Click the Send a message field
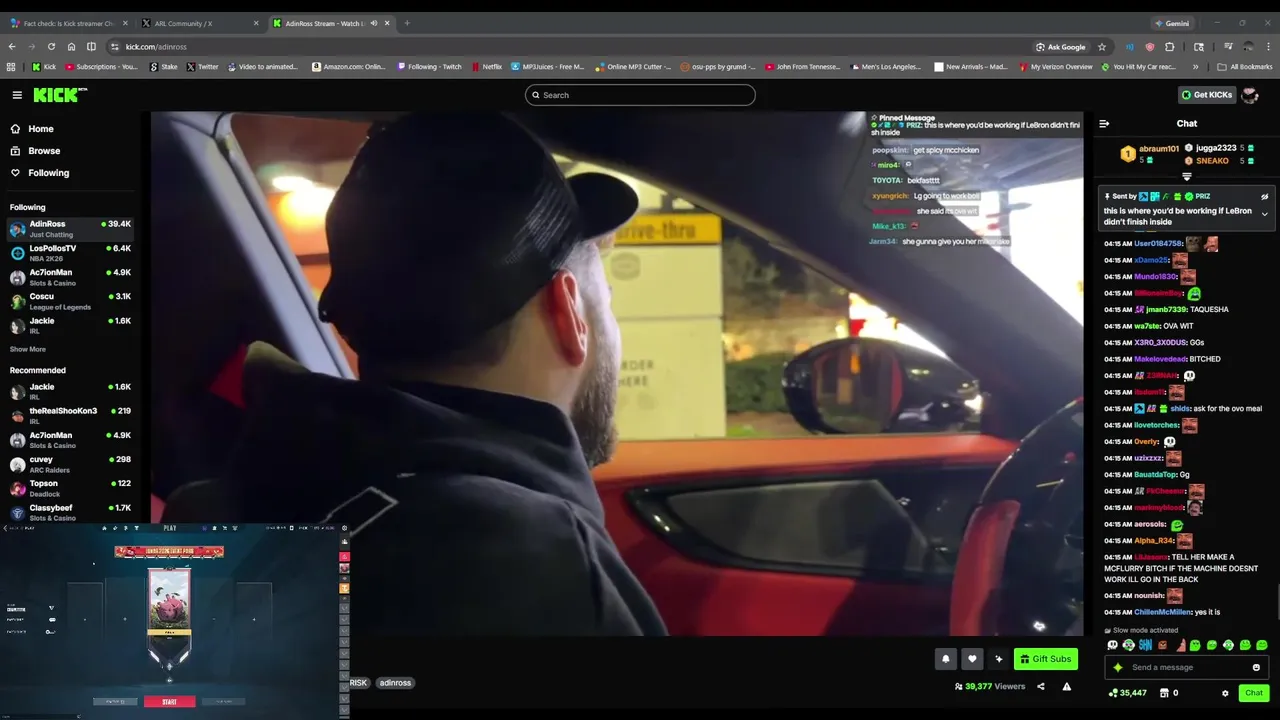Viewport: 1280px width, 720px height. (x=1184, y=668)
